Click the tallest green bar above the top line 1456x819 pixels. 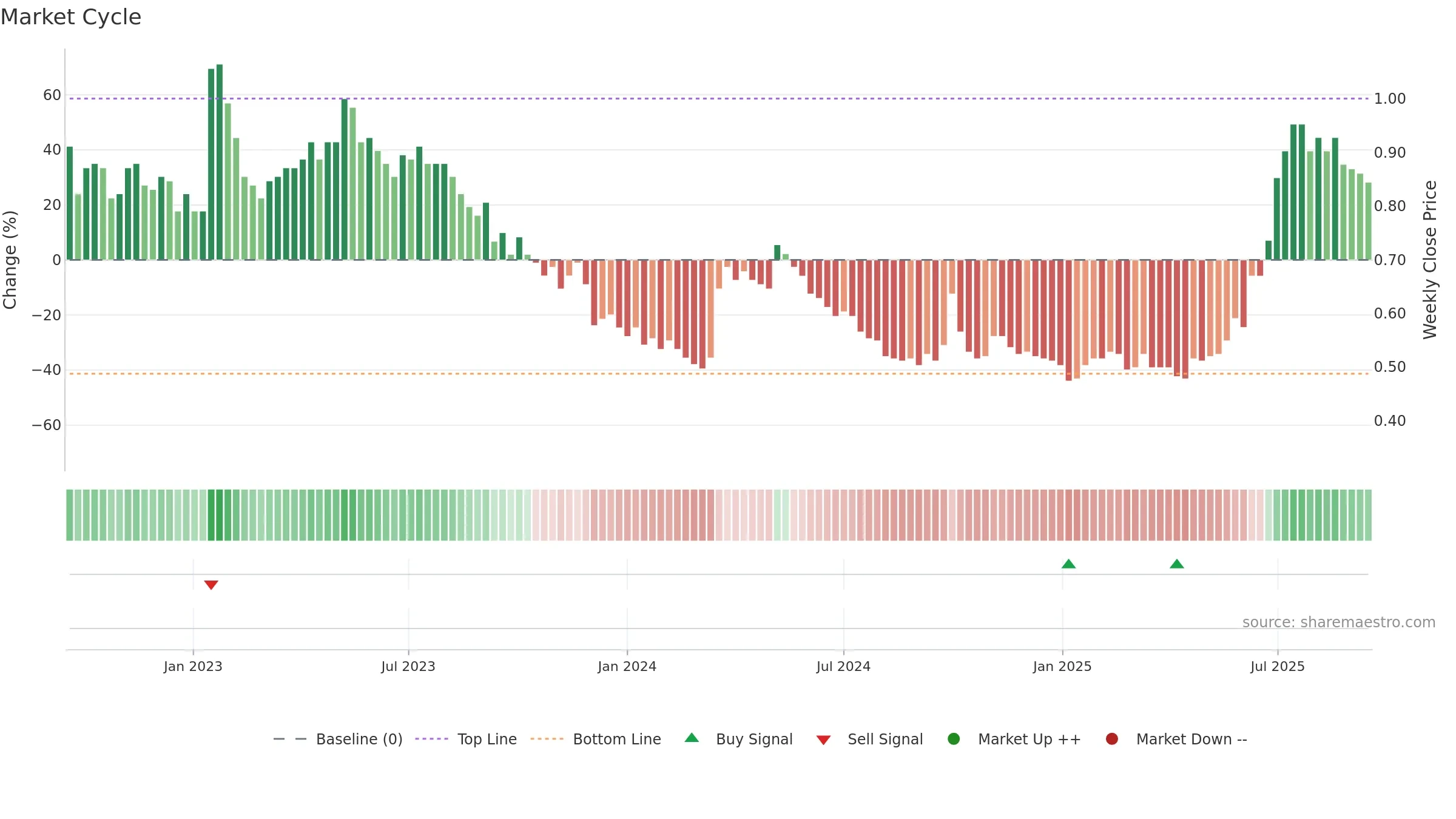pos(220,162)
